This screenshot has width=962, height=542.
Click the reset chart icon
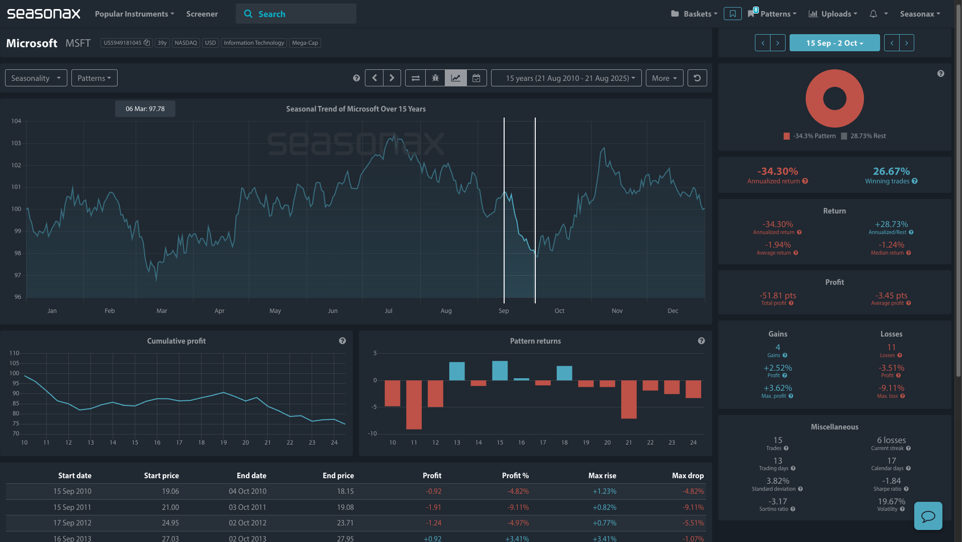pyautogui.click(x=697, y=78)
